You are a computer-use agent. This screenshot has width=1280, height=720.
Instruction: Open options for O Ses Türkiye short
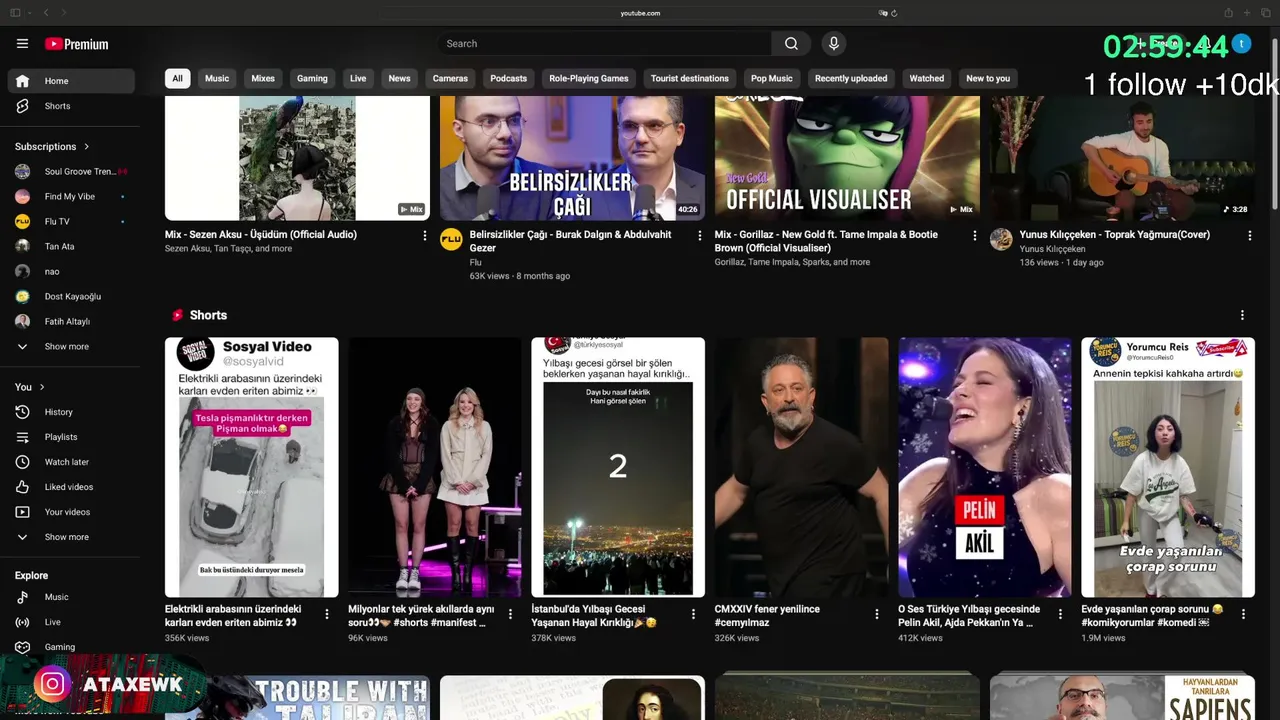[1060, 614]
